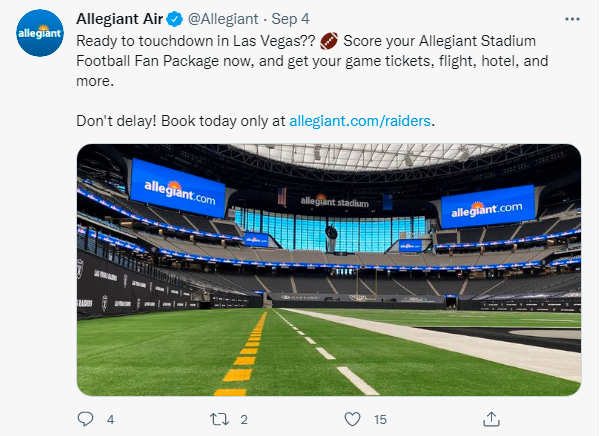Click the Allegiant Air display name
The width and height of the screenshot is (611, 436).
(x=125, y=19)
